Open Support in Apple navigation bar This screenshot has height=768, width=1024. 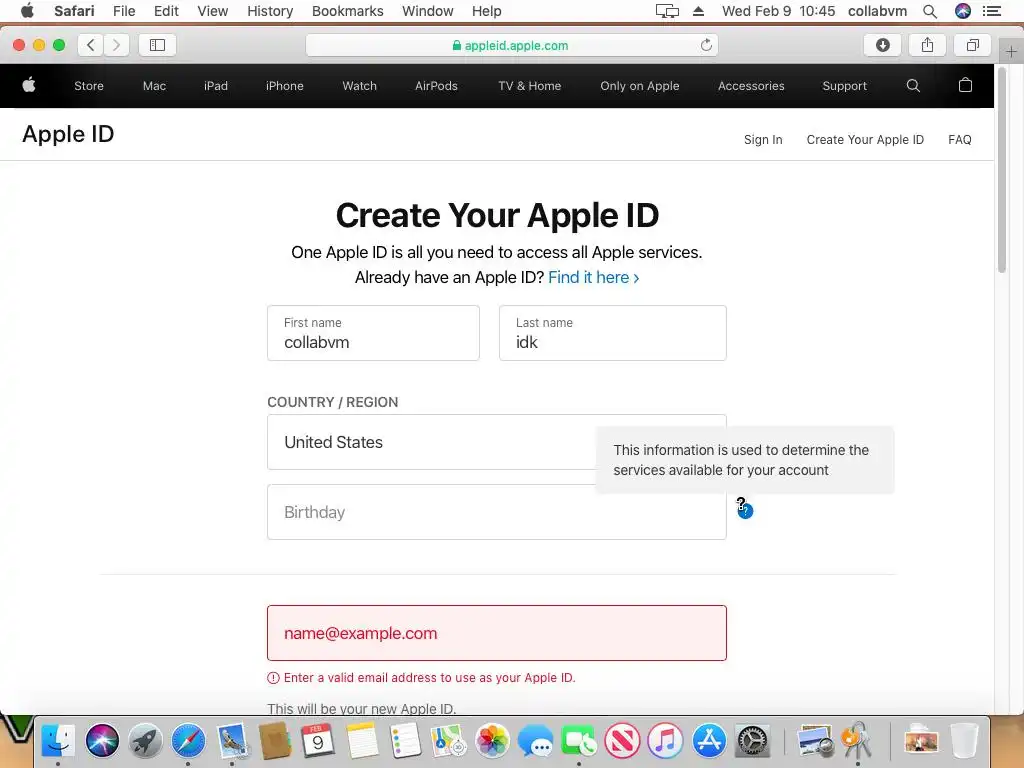tap(844, 86)
